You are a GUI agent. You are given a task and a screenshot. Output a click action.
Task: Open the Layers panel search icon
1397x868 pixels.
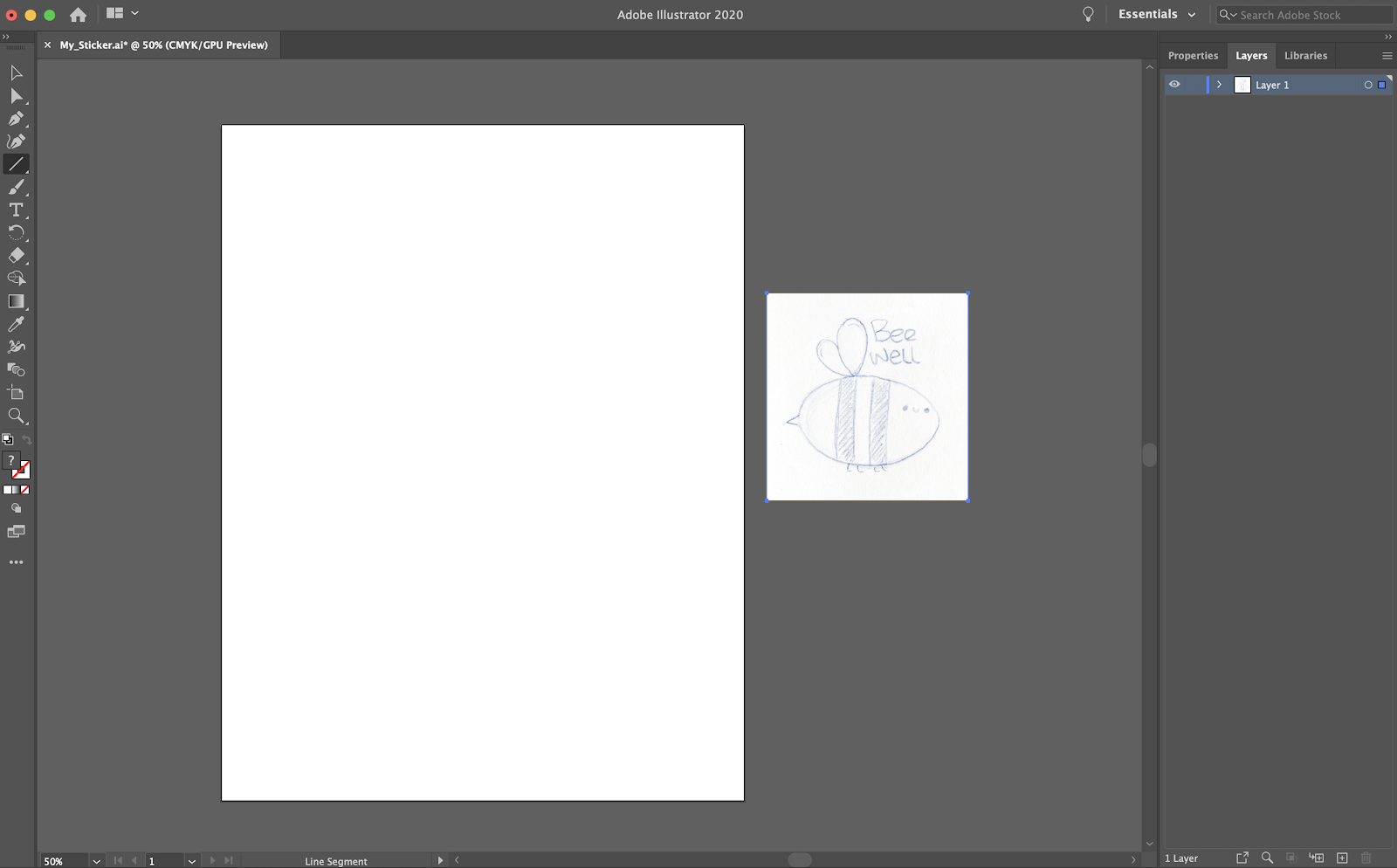tap(1267, 858)
